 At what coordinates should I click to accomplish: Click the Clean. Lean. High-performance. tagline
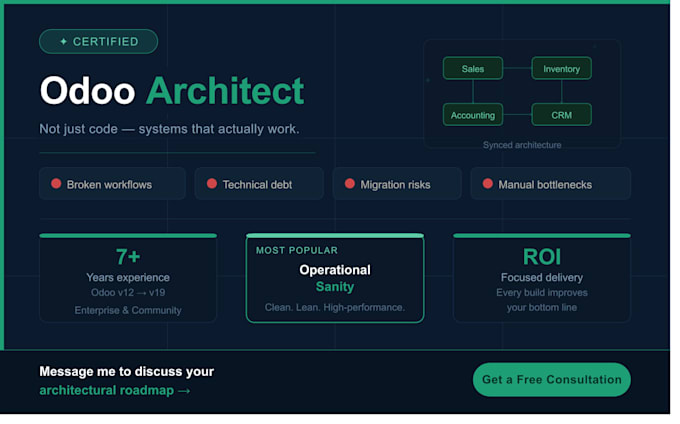pos(335,307)
